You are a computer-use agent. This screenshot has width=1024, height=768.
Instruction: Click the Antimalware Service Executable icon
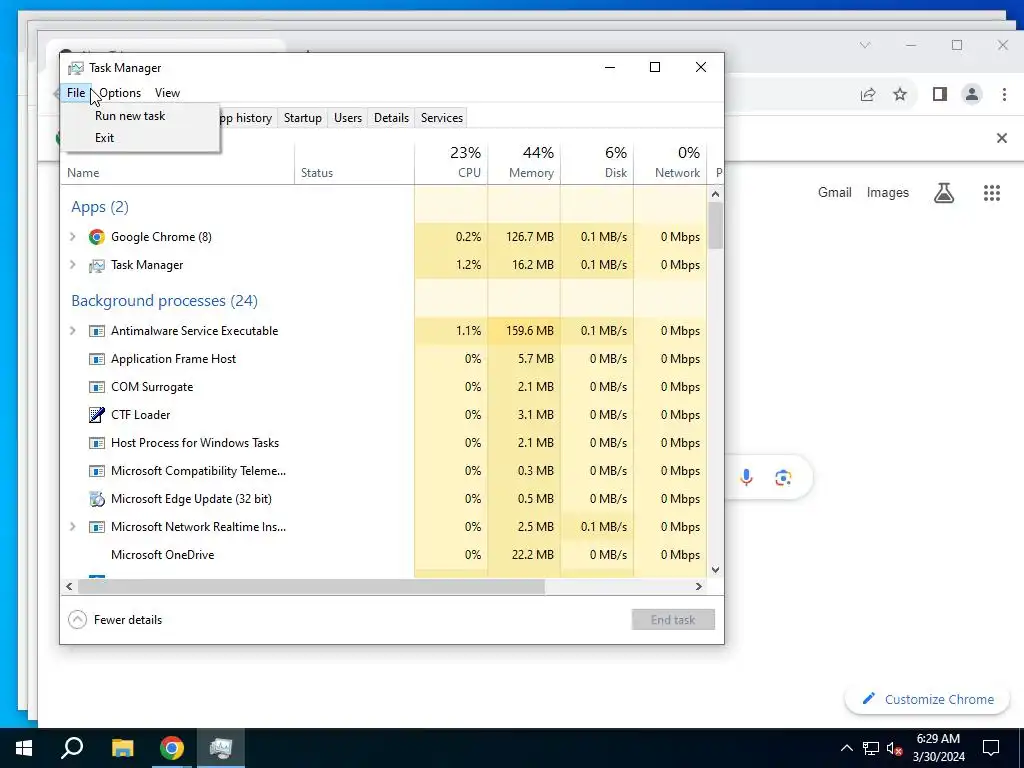tap(97, 331)
